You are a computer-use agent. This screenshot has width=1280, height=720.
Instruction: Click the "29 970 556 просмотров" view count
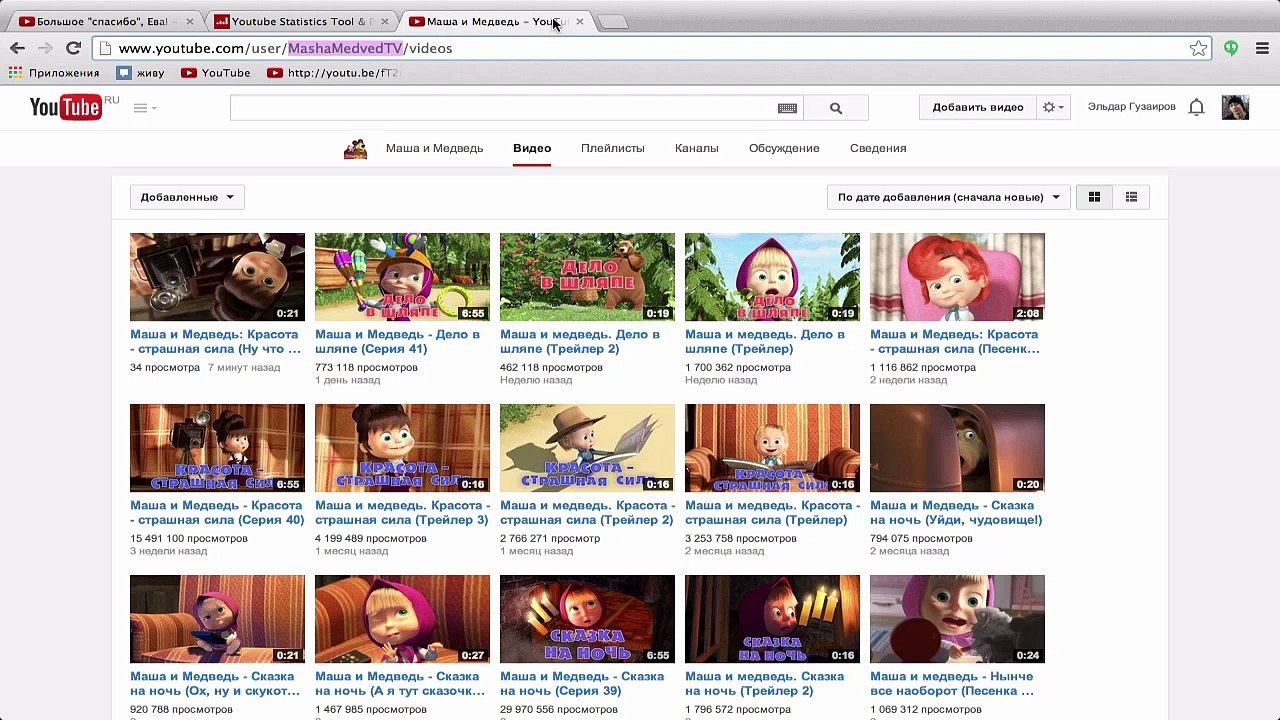coord(559,710)
